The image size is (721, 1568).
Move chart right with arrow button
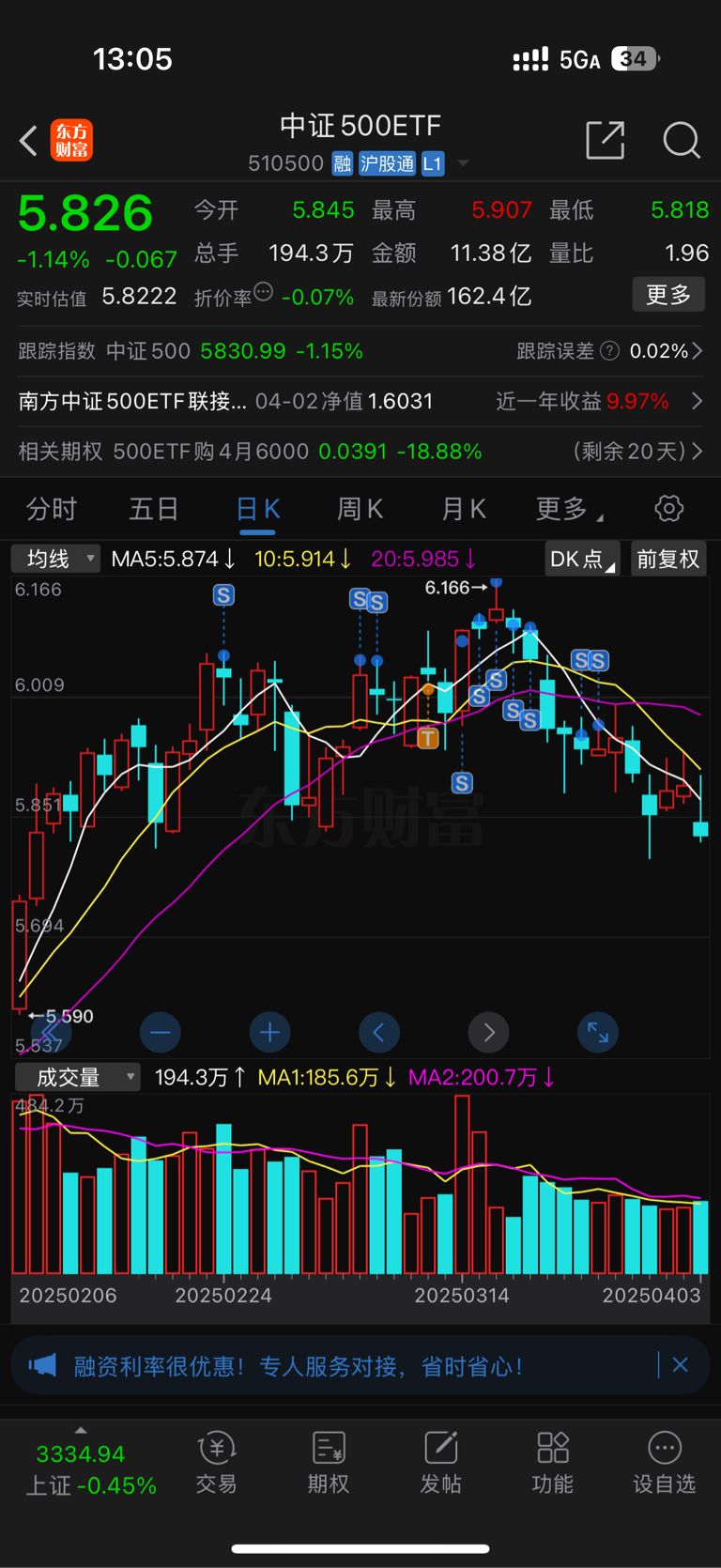point(488,1033)
